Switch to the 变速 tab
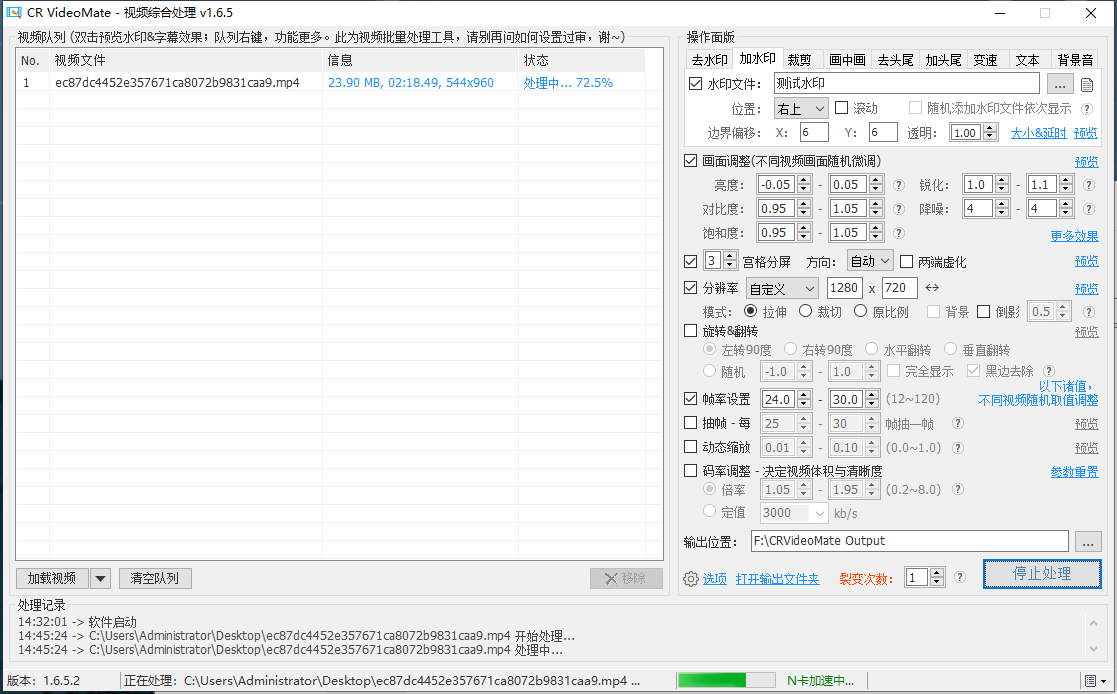The image size is (1117, 694). tap(985, 60)
